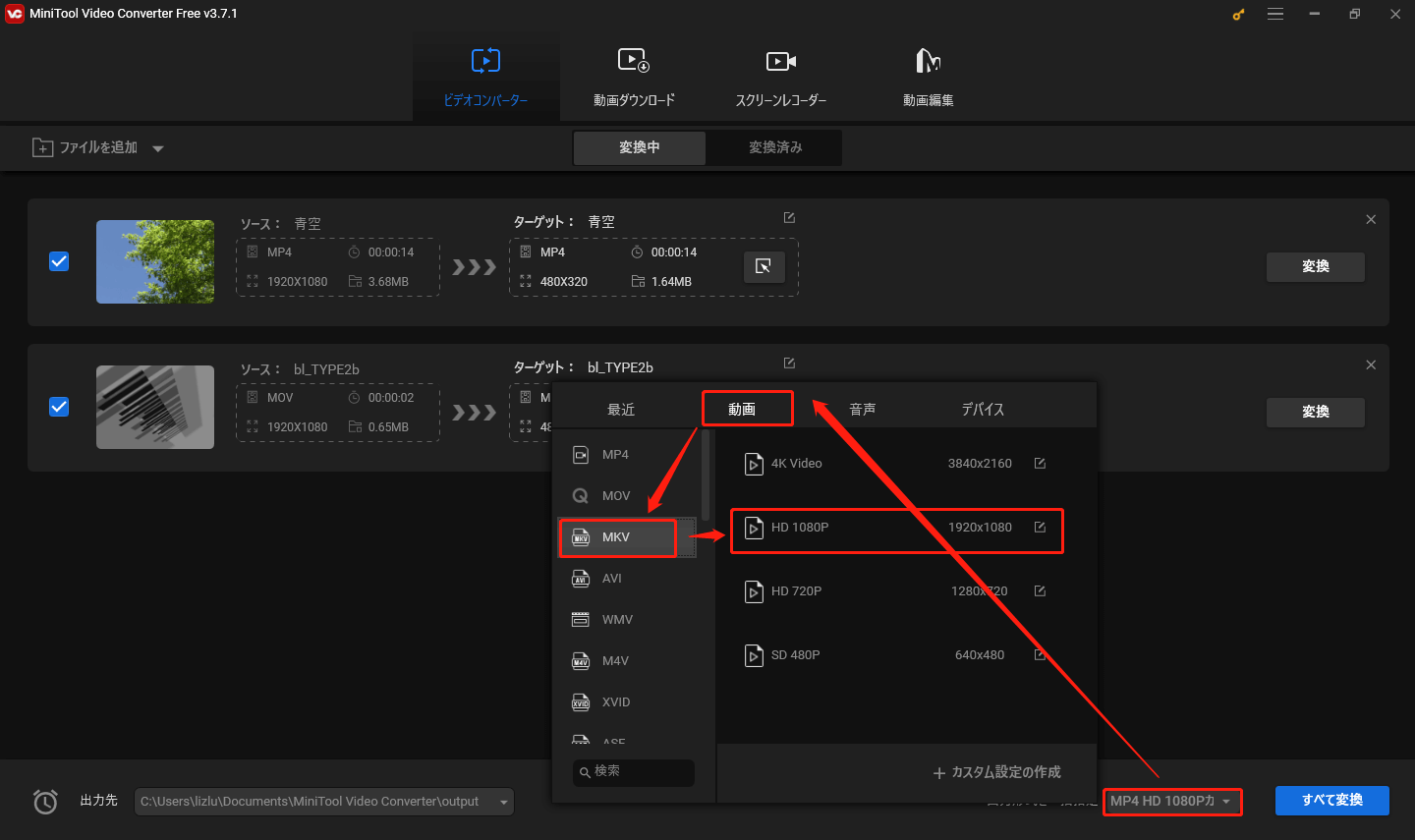Screen dimensions: 1415x840
Task: Switch to デバイス tab in format popup
Action: [983, 410]
